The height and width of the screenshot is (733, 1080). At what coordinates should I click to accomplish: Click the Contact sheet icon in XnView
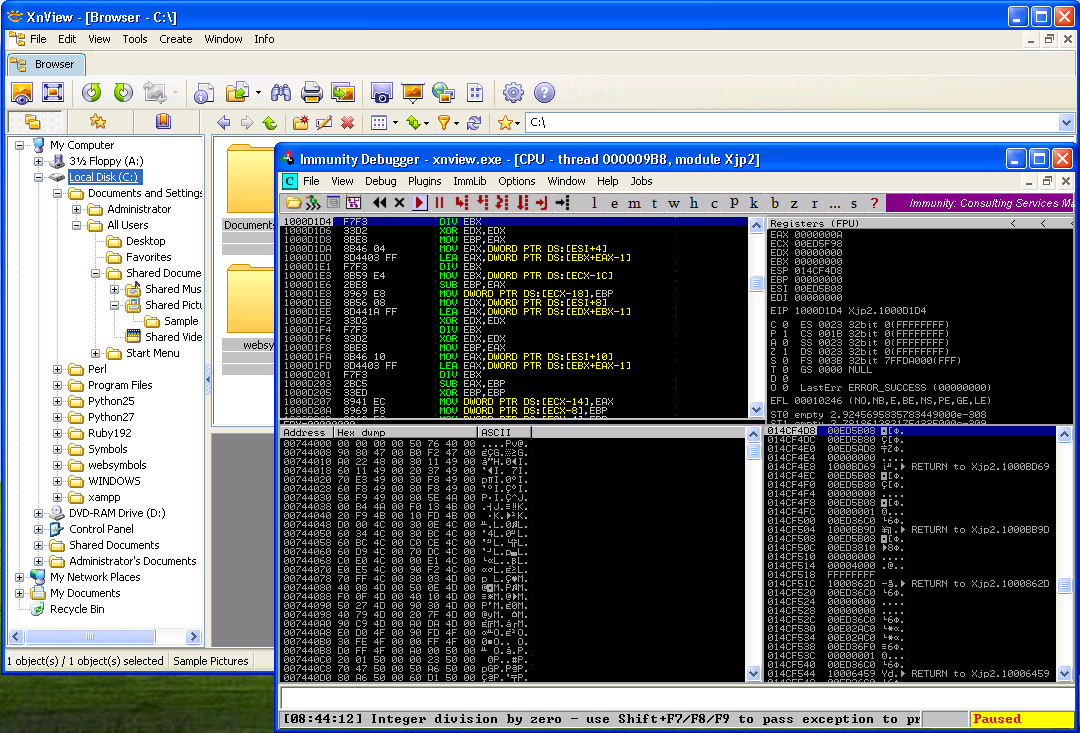(475, 93)
